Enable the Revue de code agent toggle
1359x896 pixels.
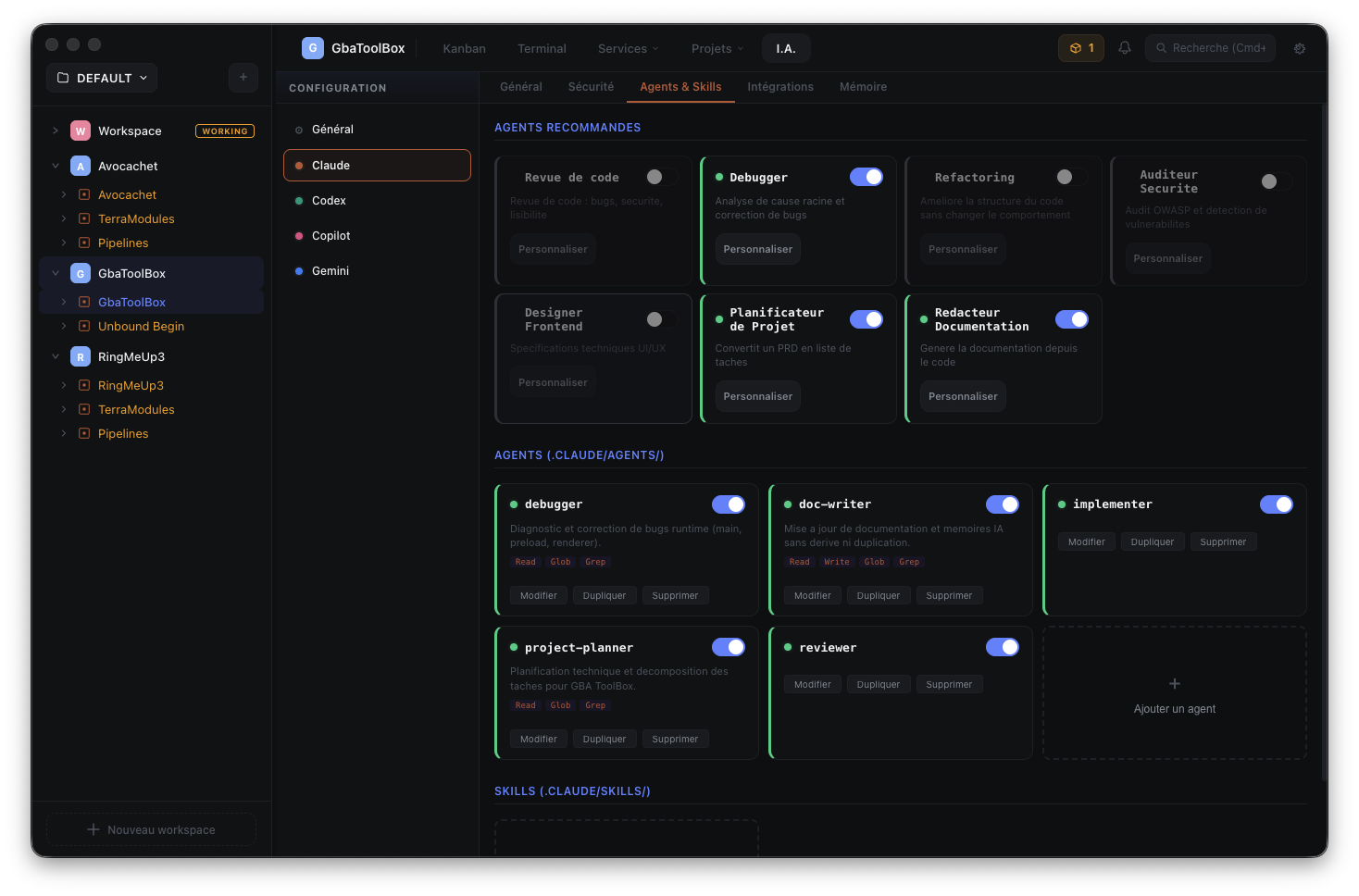click(661, 177)
